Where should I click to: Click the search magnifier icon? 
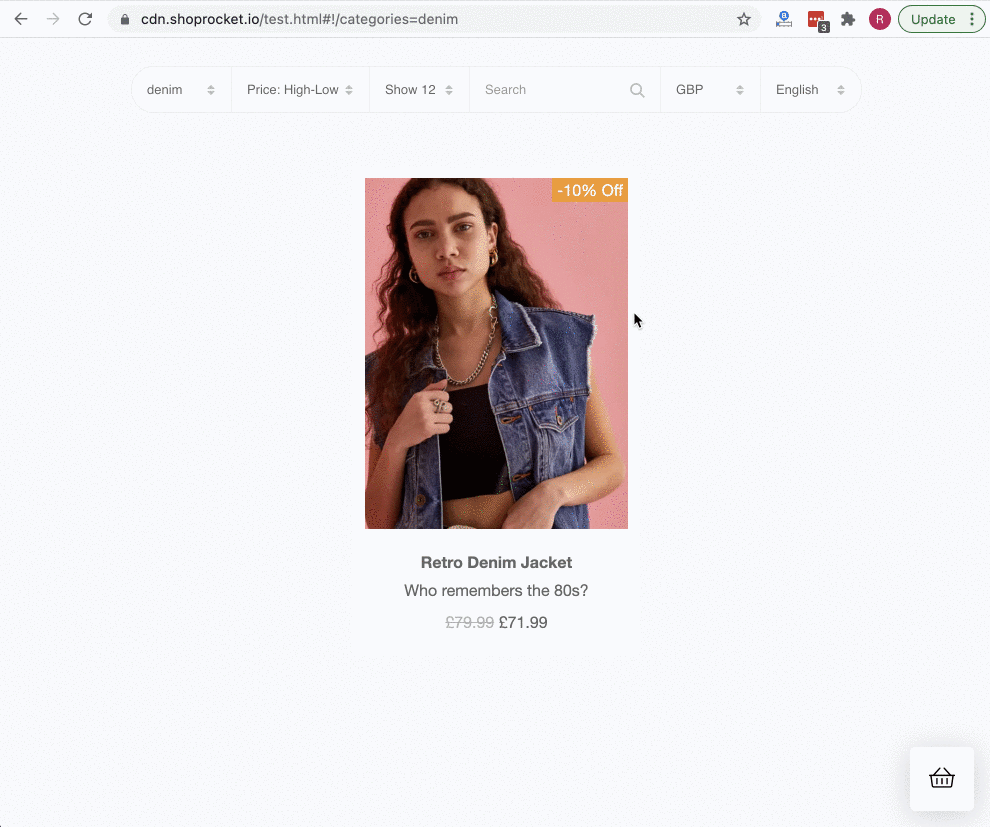tap(637, 90)
